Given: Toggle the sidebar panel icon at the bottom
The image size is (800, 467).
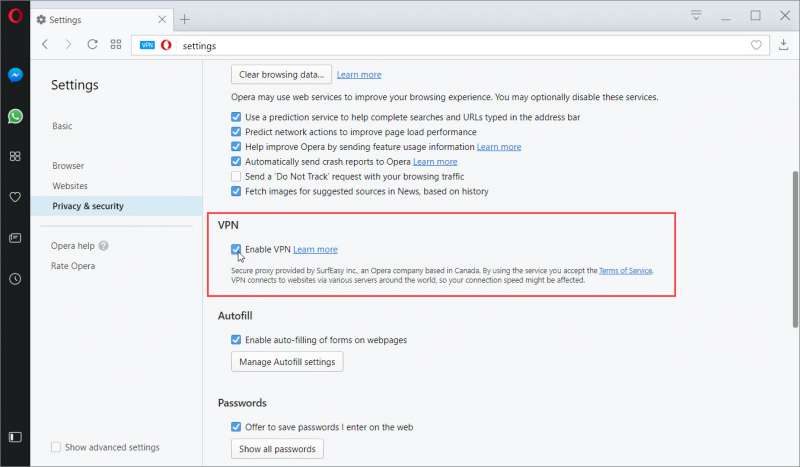Looking at the screenshot, I should coord(15,437).
